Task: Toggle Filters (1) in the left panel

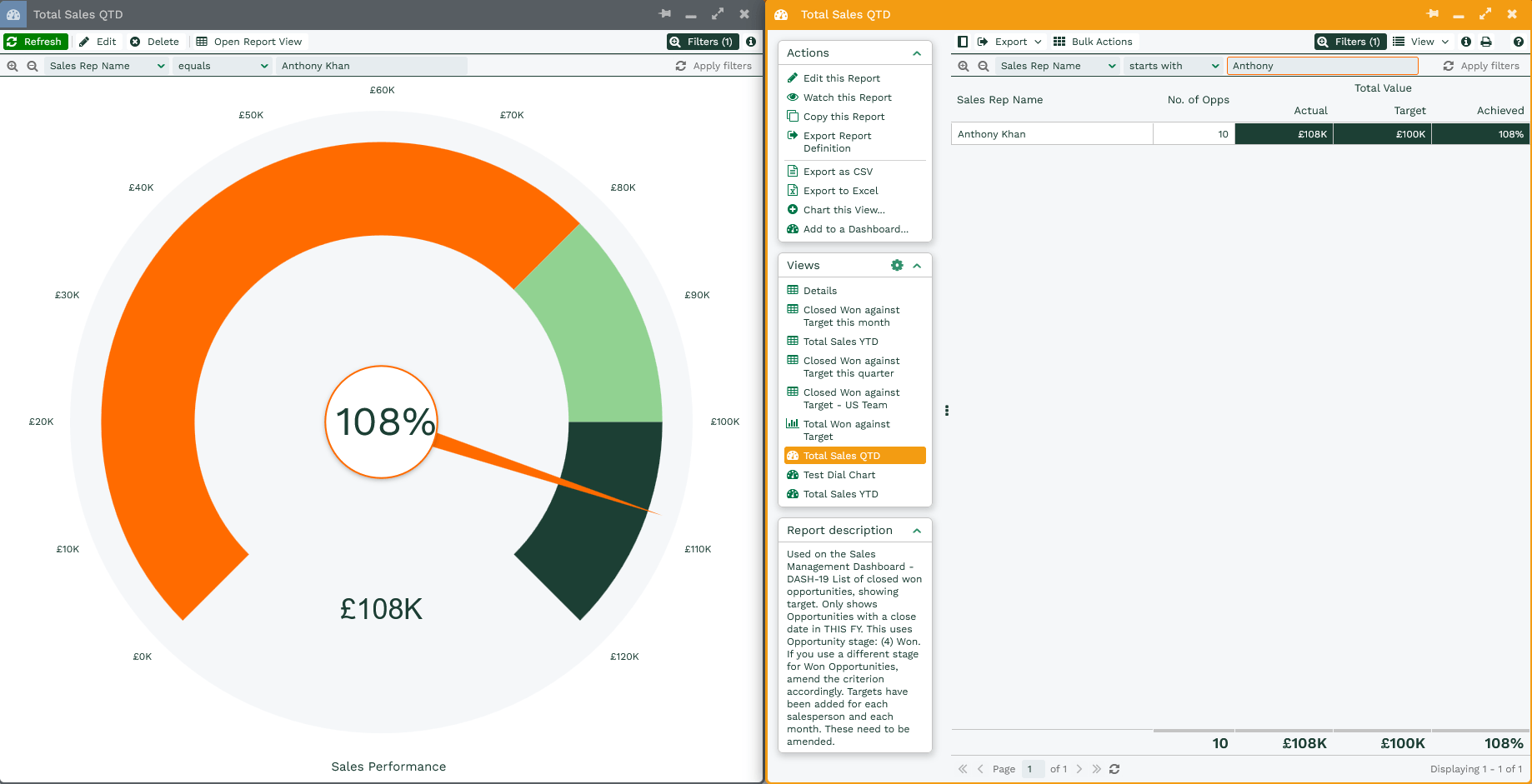Action: [702, 42]
